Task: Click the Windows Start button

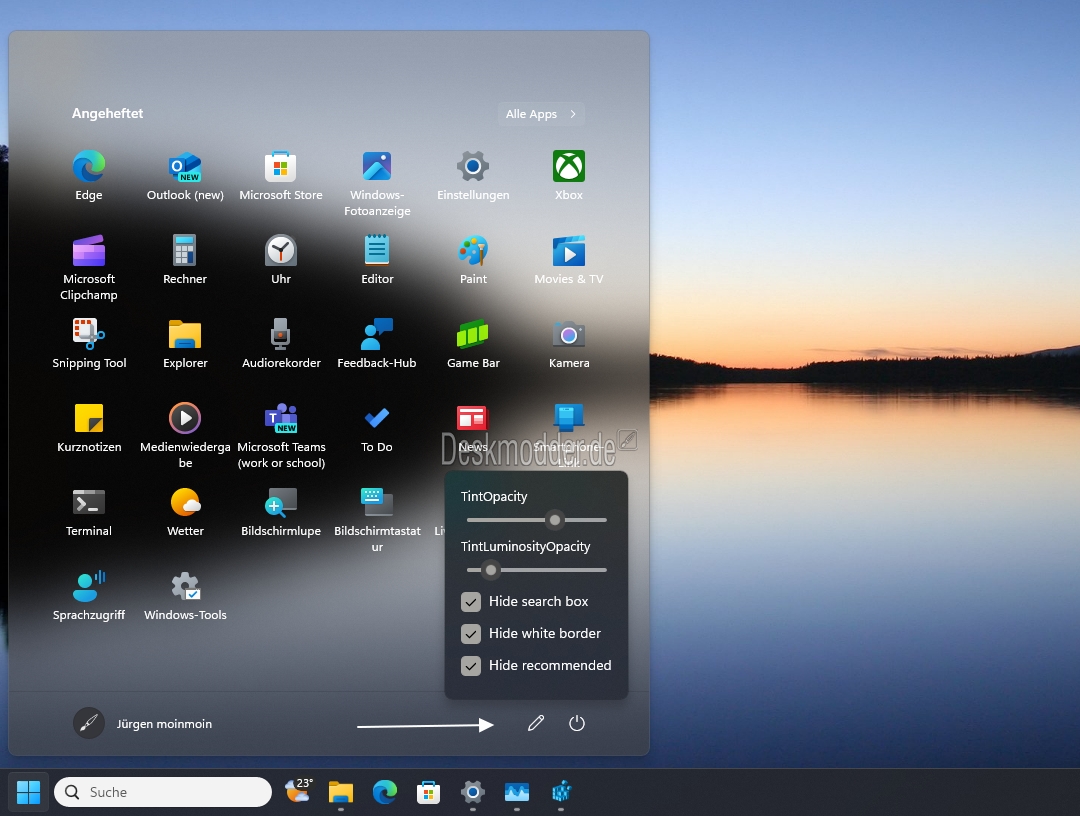Action: 28,792
